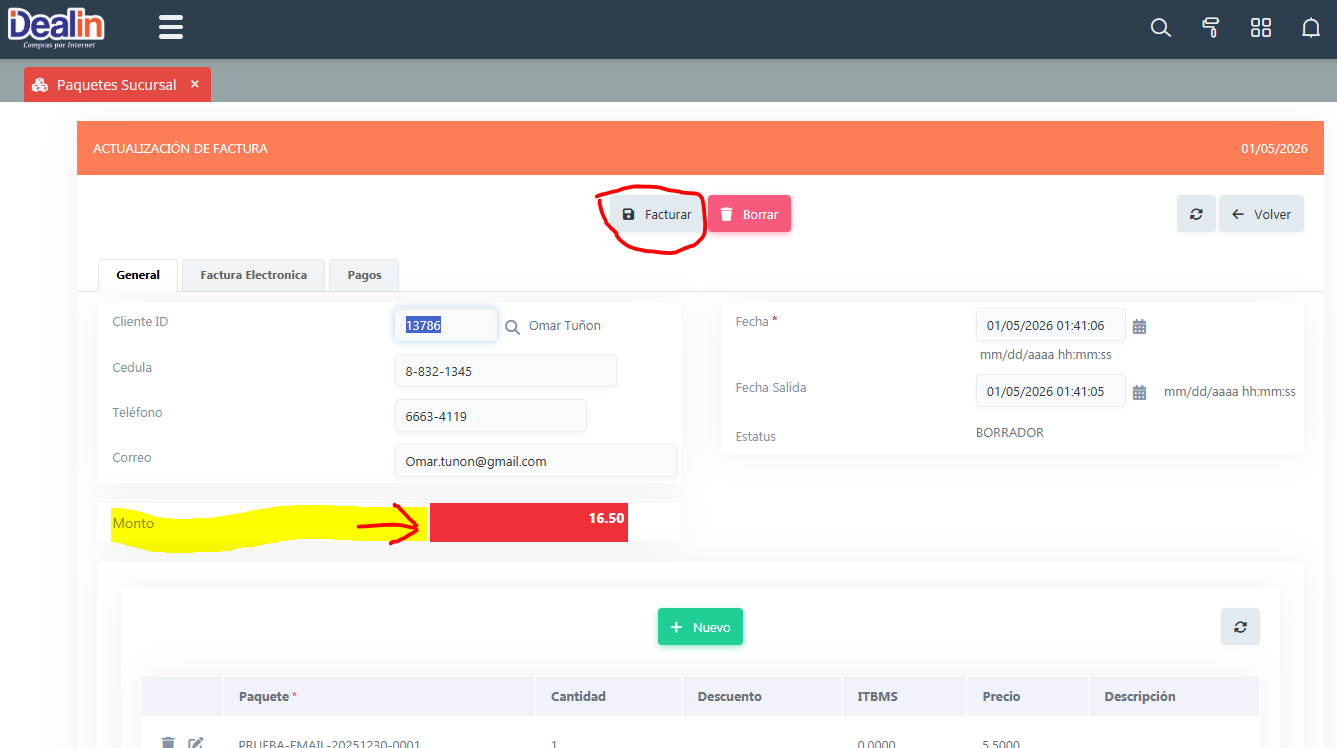This screenshot has width=1337, height=748.
Task: Delete the first package row
Action: [x=168, y=742]
